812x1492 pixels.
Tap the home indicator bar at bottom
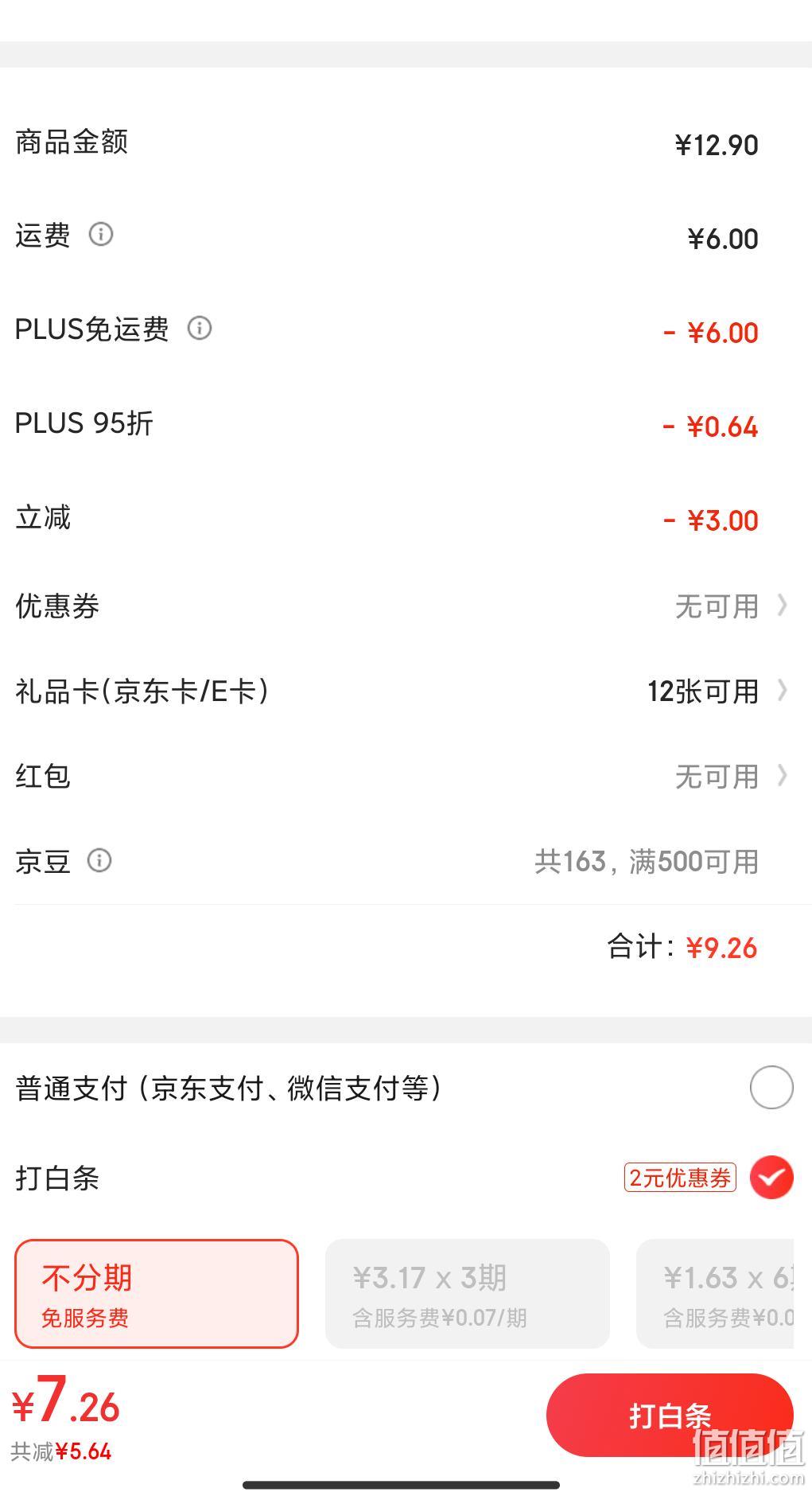tap(402, 1483)
